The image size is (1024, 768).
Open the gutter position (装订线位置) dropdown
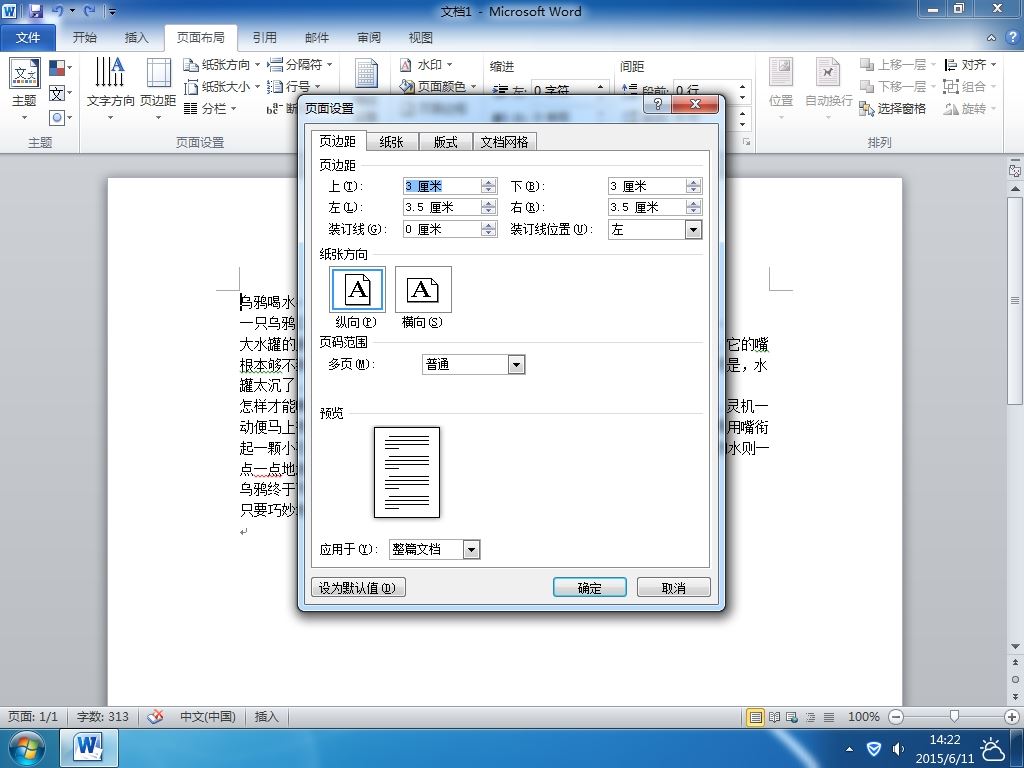pos(694,229)
